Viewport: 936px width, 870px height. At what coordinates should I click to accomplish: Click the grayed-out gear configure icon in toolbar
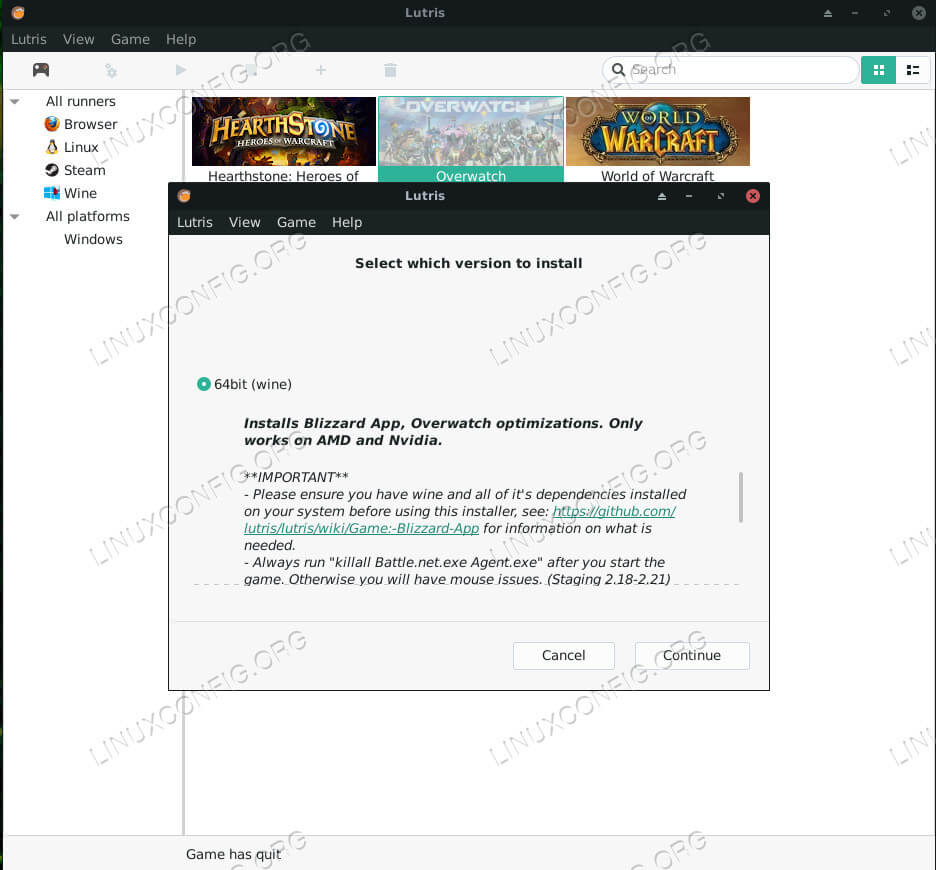[x=111, y=70]
